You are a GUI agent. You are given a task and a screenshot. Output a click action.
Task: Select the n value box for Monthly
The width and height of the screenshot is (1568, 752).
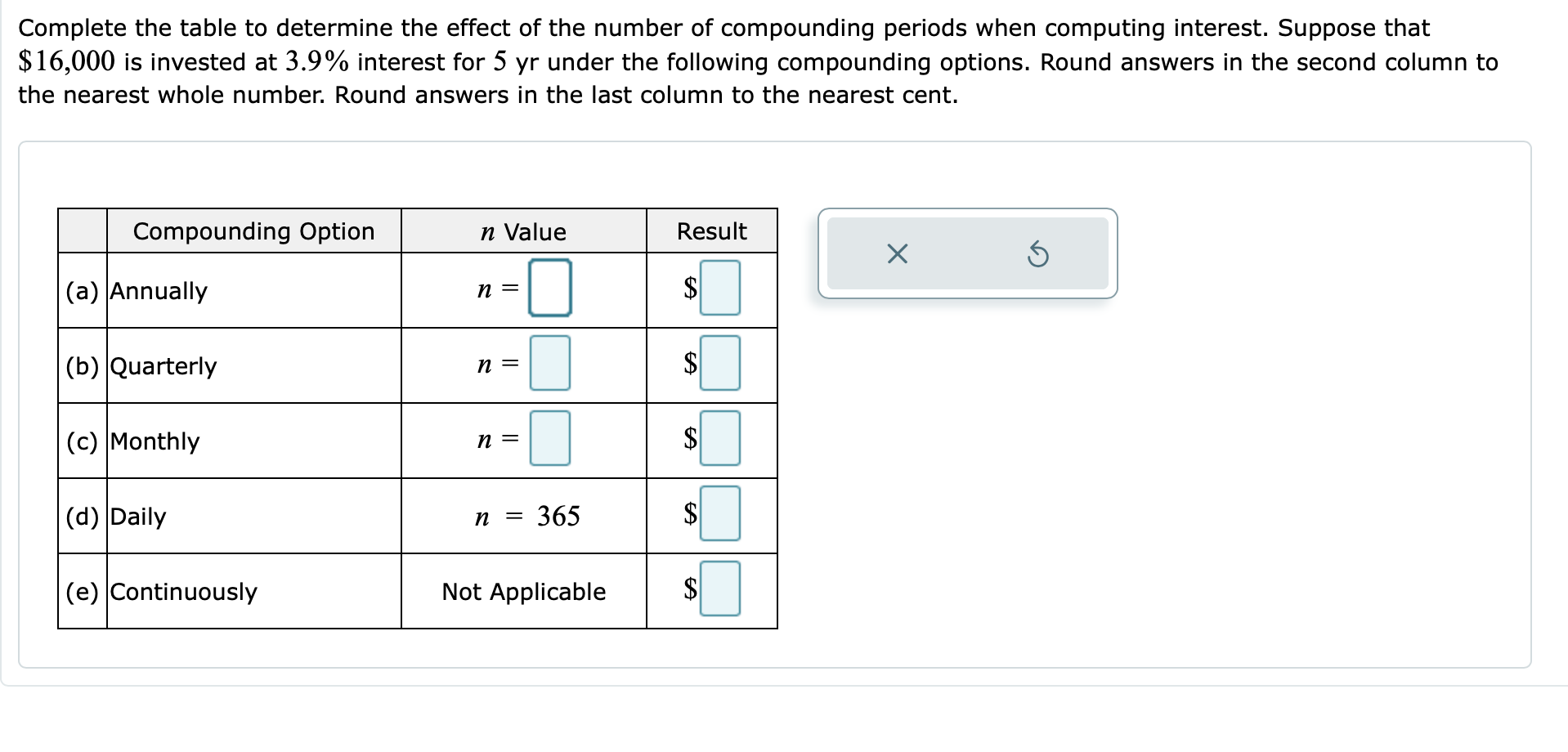coord(551,439)
